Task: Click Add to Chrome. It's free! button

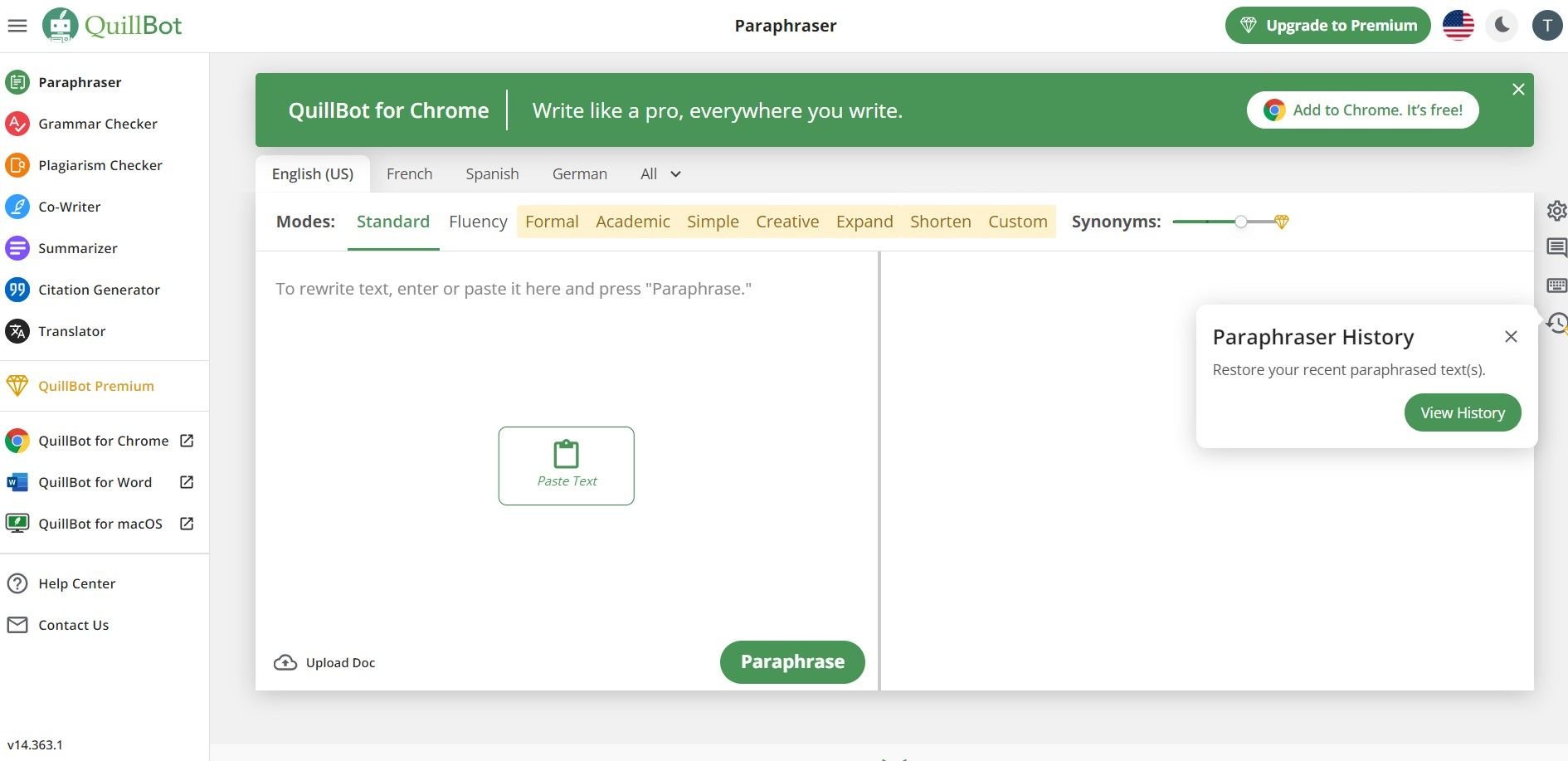Action: tap(1363, 110)
